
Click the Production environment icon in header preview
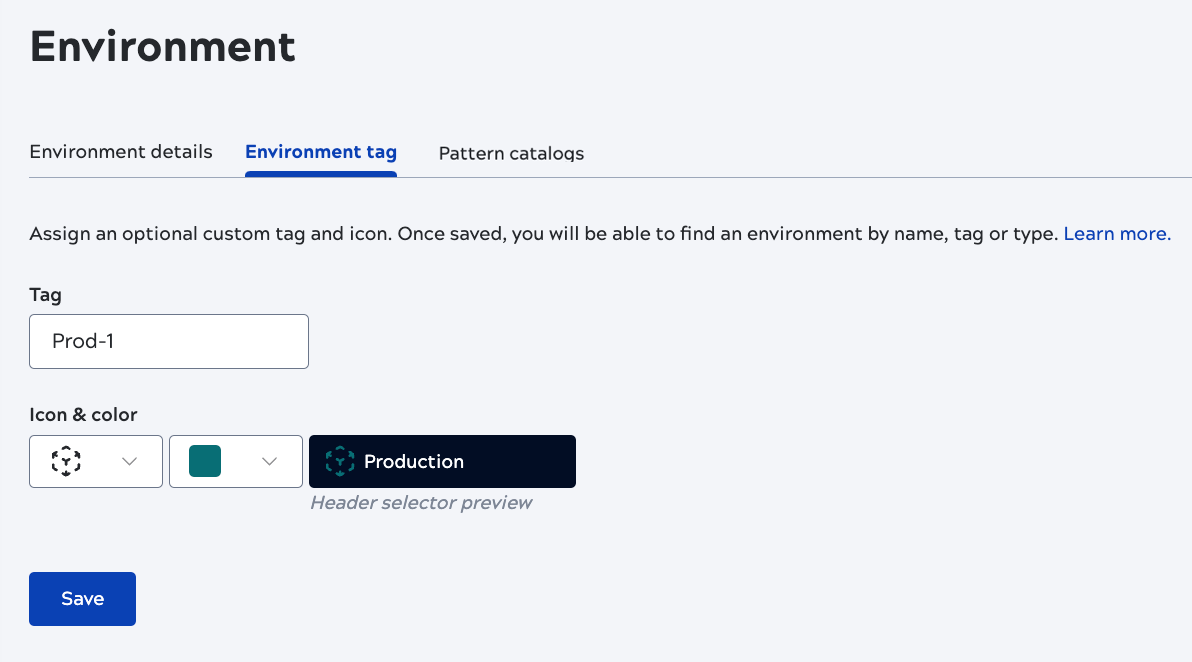tap(340, 461)
